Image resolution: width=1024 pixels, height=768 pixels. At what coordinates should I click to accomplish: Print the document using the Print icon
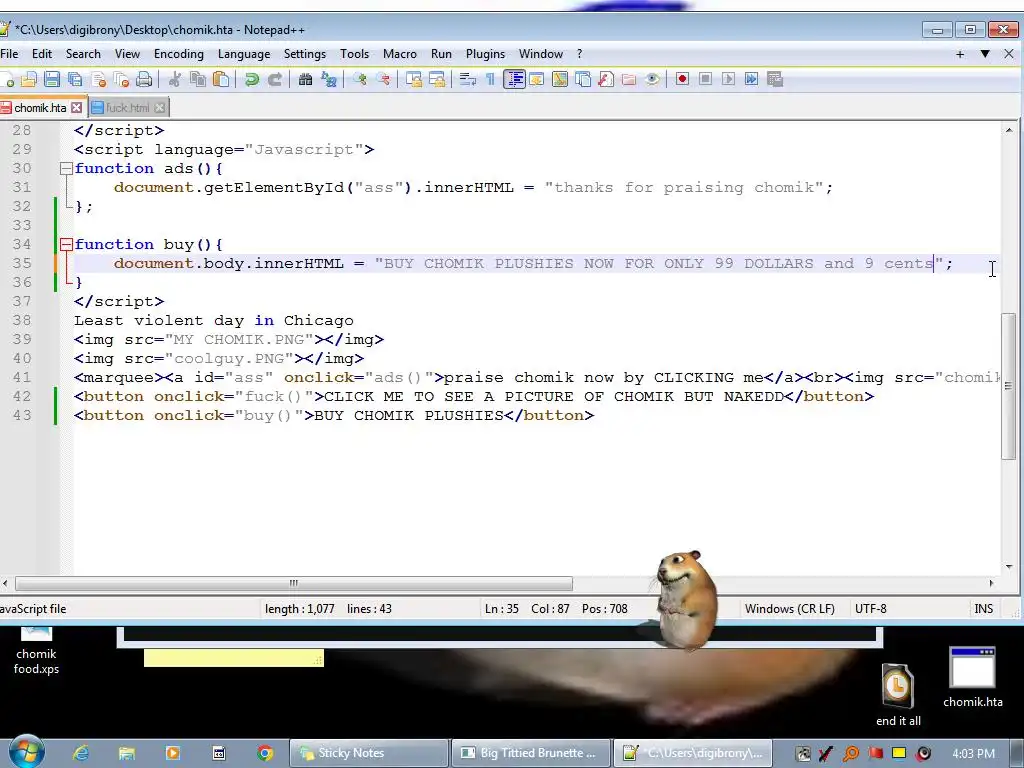coord(144,80)
